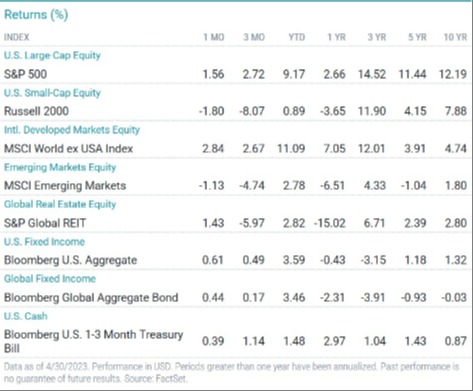Select the 1 MO column header
Image resolution: width=473 pixels, height=391 pixels.
coord(214,37)
